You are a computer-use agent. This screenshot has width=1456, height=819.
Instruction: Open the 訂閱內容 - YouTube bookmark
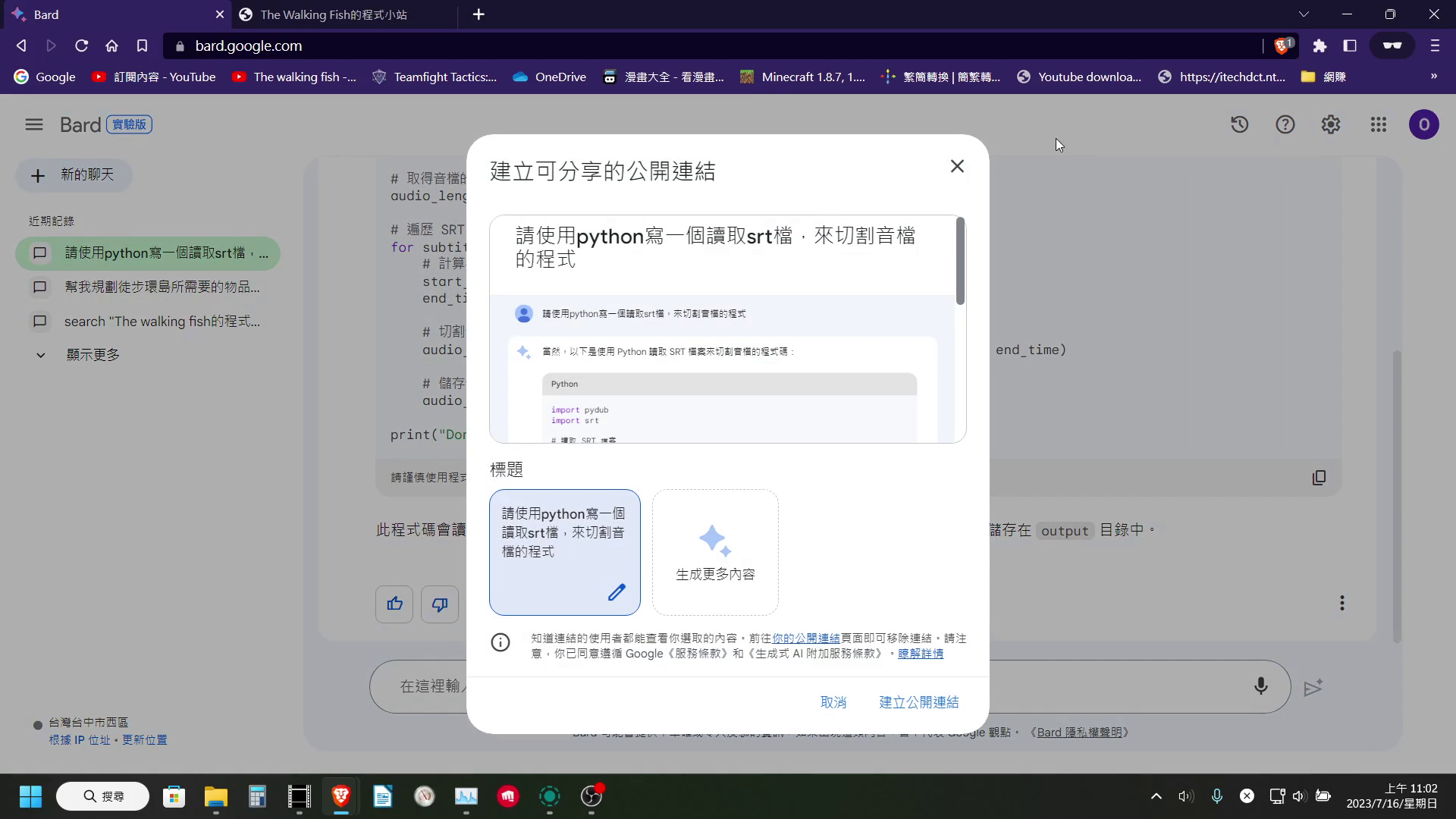154,77
